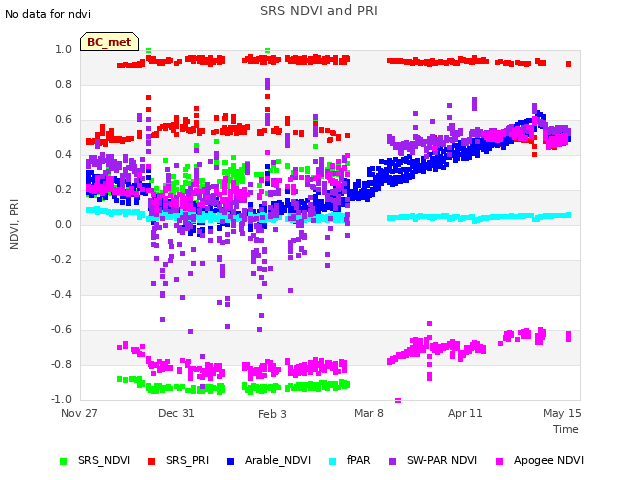
Task: Select the SRS_NDVI legend label
Action: coord(104,460)
